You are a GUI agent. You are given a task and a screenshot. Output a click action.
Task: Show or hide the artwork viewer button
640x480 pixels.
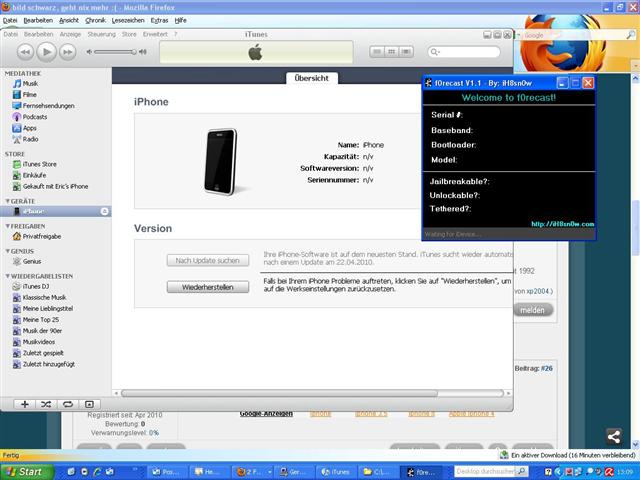(91, 404)
